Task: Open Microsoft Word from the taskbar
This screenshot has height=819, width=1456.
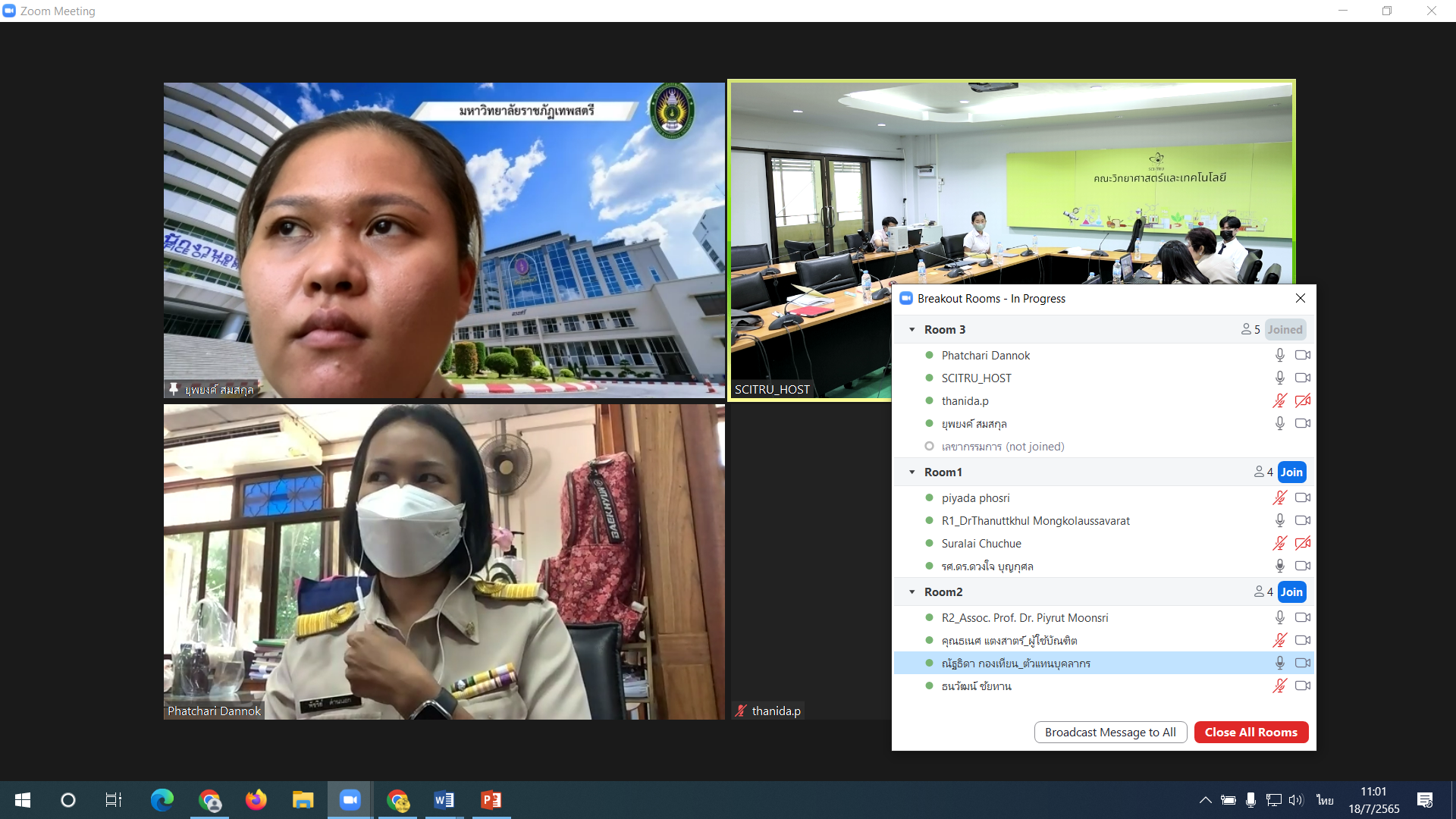Action: click(x=444, y=799)
